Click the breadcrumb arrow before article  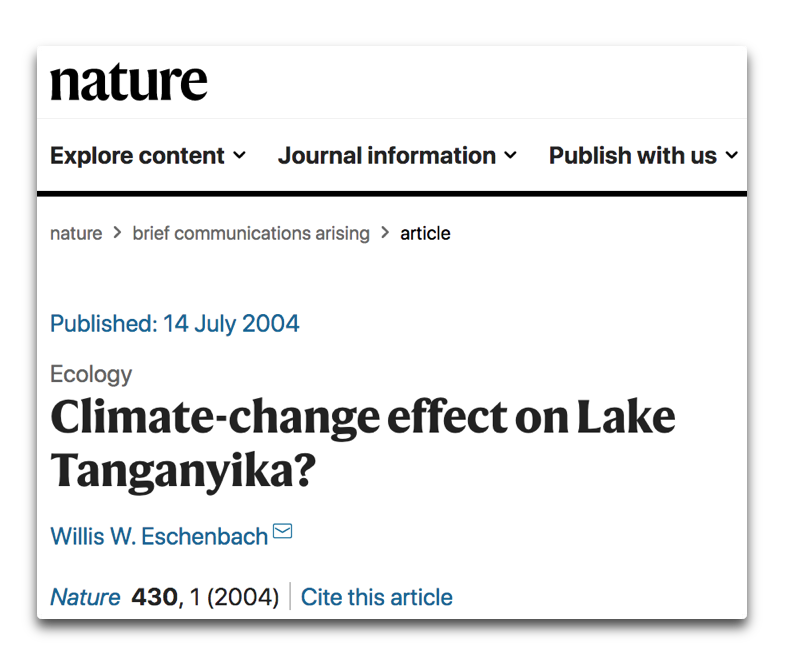tap(385, 233)
